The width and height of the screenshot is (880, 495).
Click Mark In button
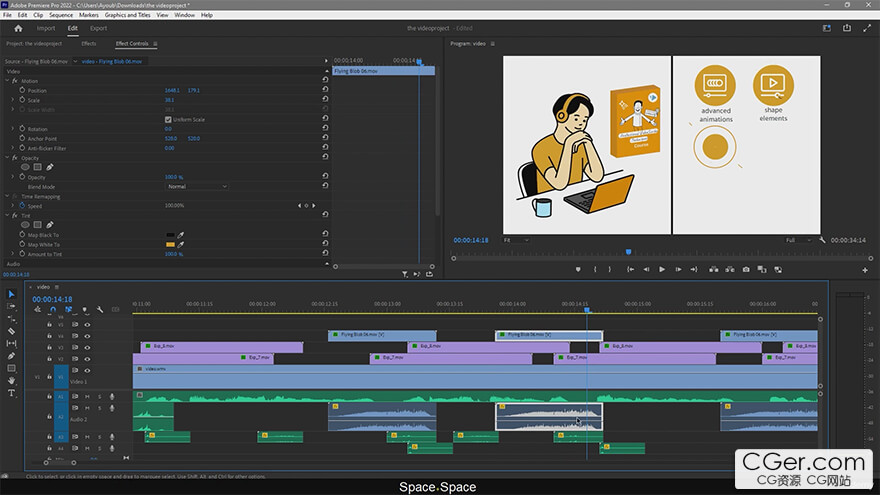[595, 269]
